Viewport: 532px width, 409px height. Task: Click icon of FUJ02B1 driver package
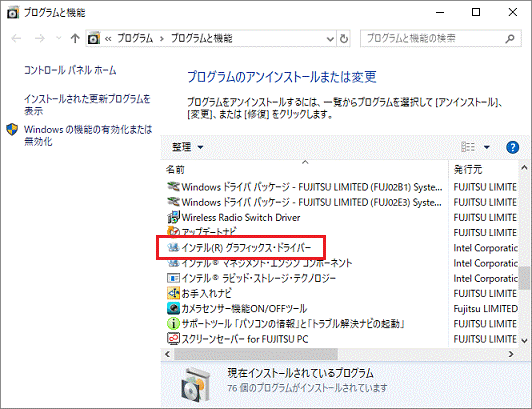pos(173,186)
